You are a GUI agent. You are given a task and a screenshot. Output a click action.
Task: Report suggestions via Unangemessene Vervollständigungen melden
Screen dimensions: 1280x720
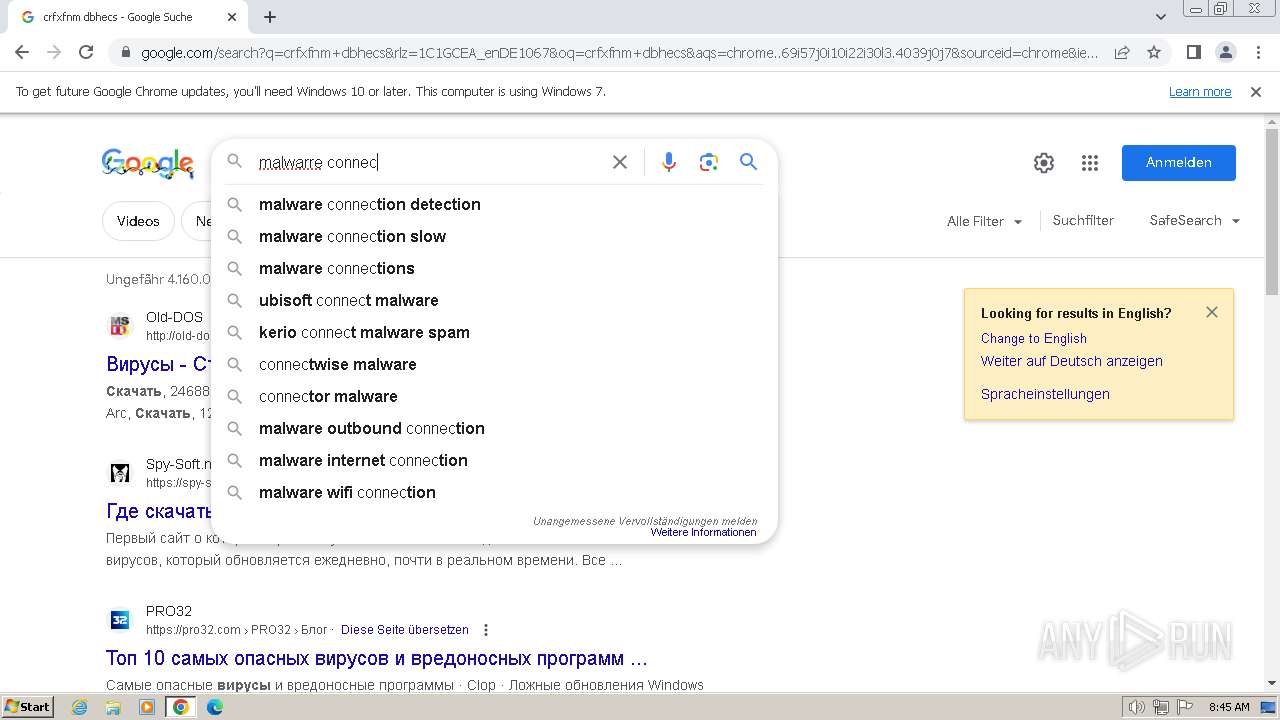point(645,521)
